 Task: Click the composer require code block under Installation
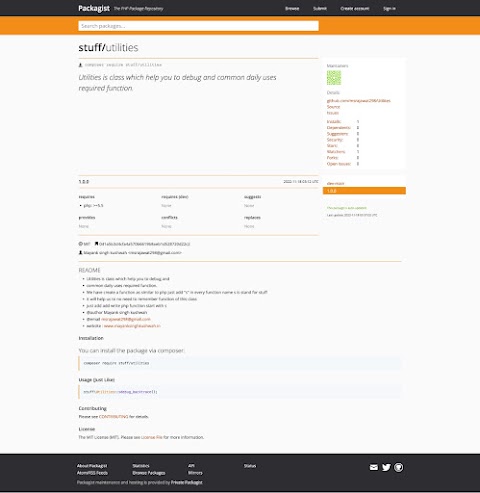(x=240, y=363)
